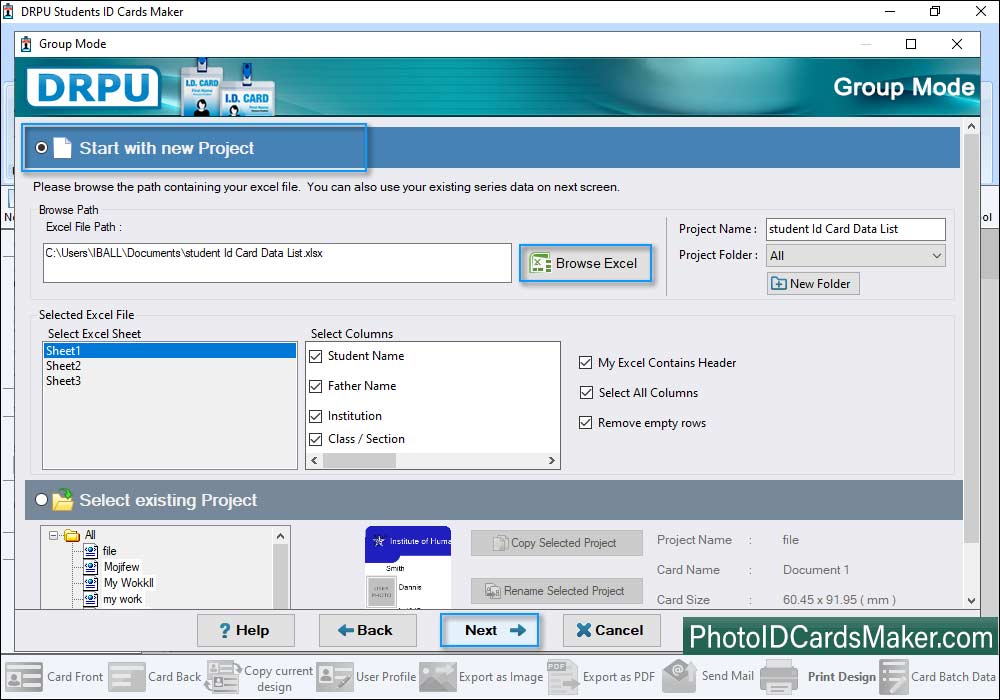Go Back to previous step

pos(367,631)
